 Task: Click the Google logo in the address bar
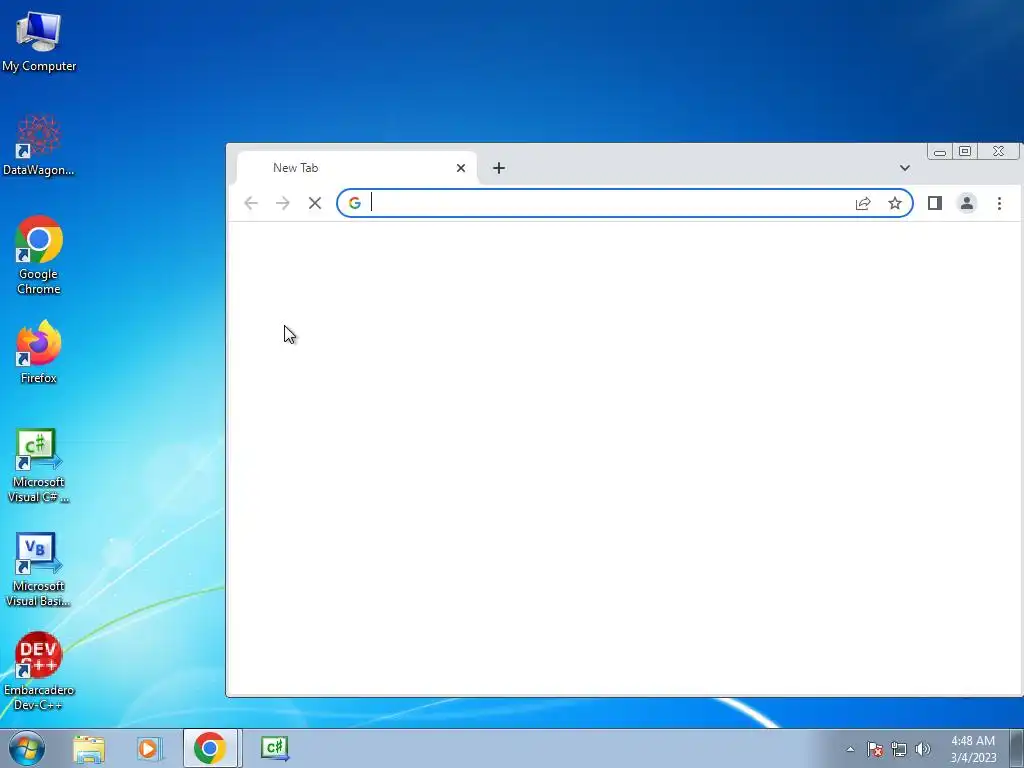355,203
